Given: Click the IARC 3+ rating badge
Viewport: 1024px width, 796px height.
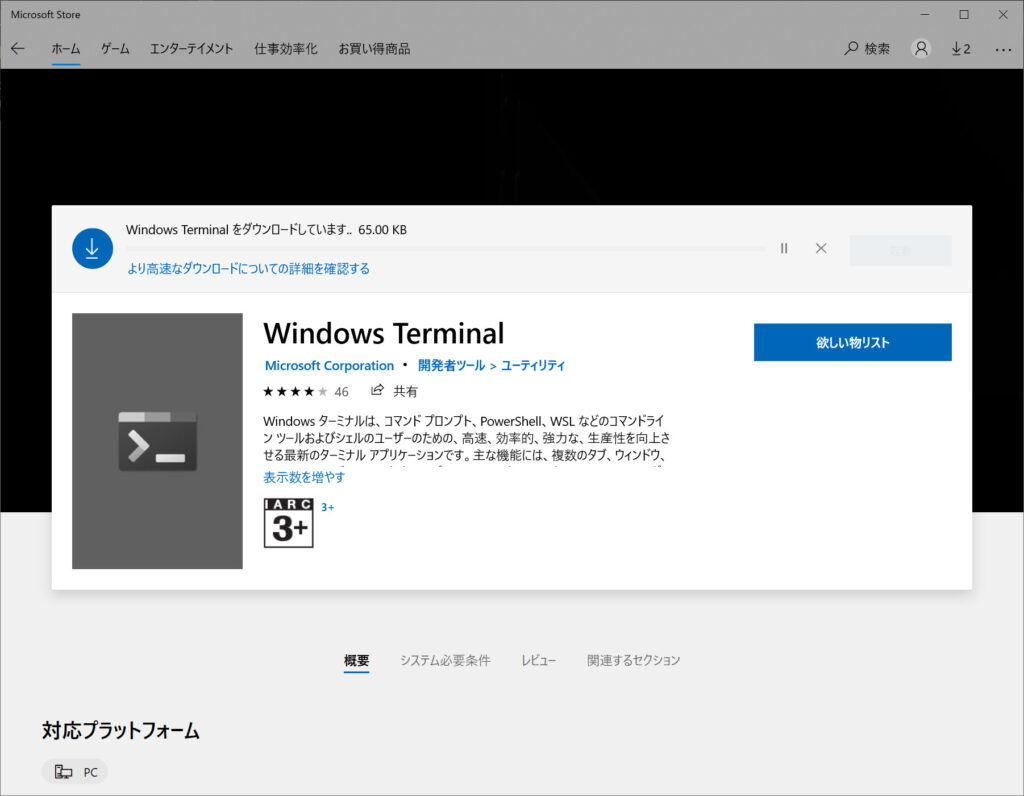Looking at the screenshot, I should click(289, 522).
